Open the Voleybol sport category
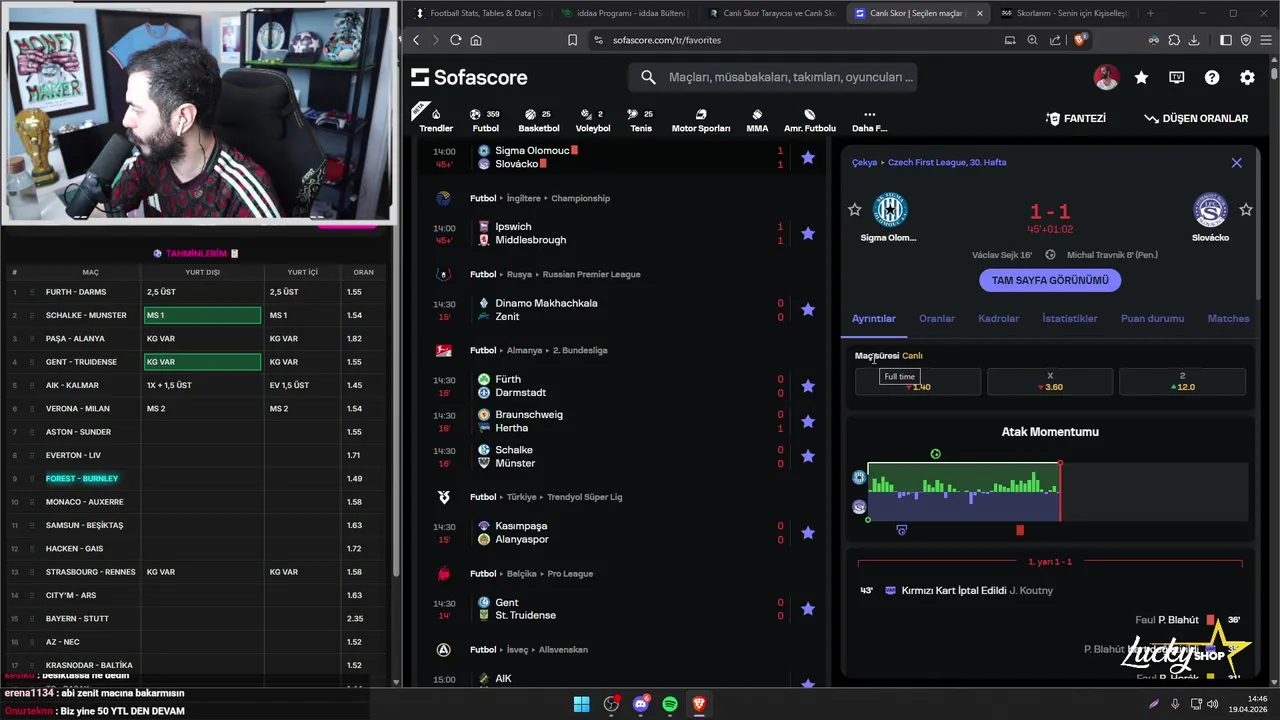Image resolution: width=1280 pixels, height=720 pixels. pyautogui.click(x=593, y=120)
